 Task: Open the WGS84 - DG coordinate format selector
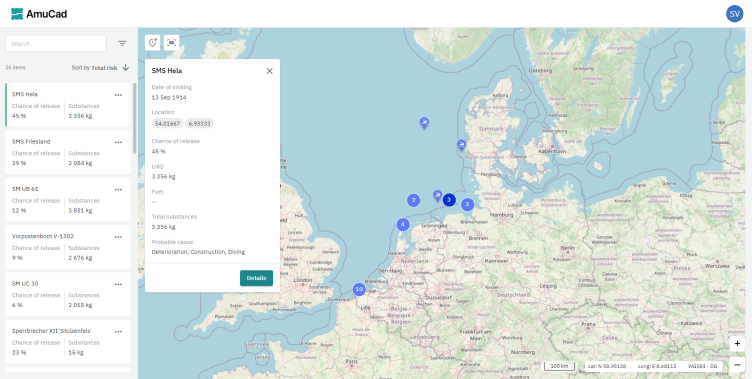click(x=702, y=366)
